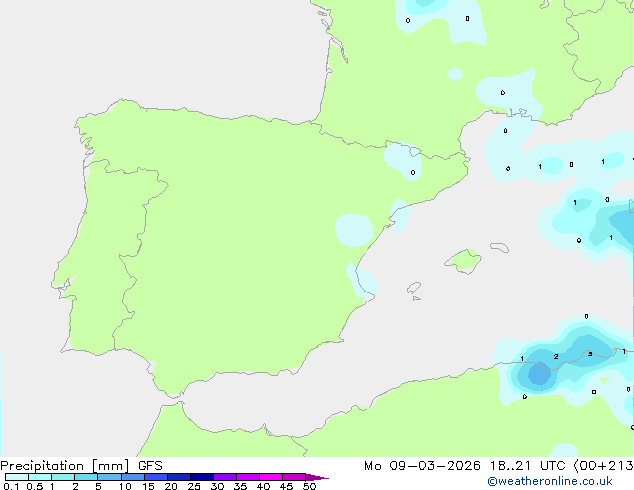Click the '30' legend scale label
634x490 pixels.
(x=217, y=486)
